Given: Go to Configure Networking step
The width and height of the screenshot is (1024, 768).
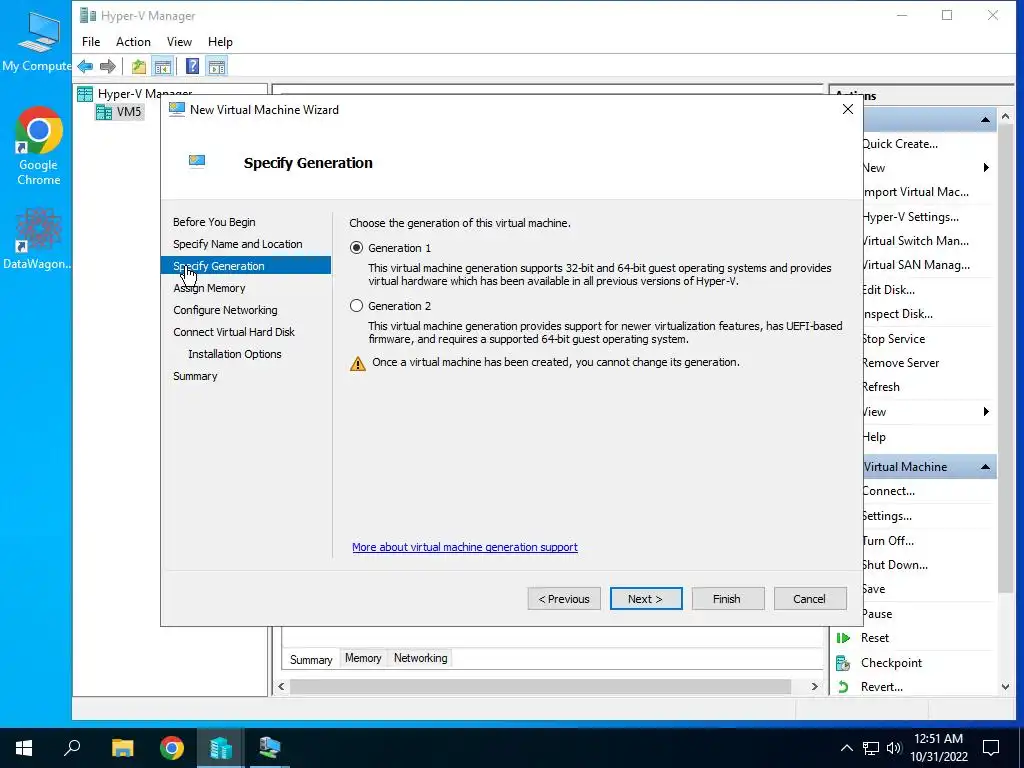Looking at the screenshot, I should [225, 310].
